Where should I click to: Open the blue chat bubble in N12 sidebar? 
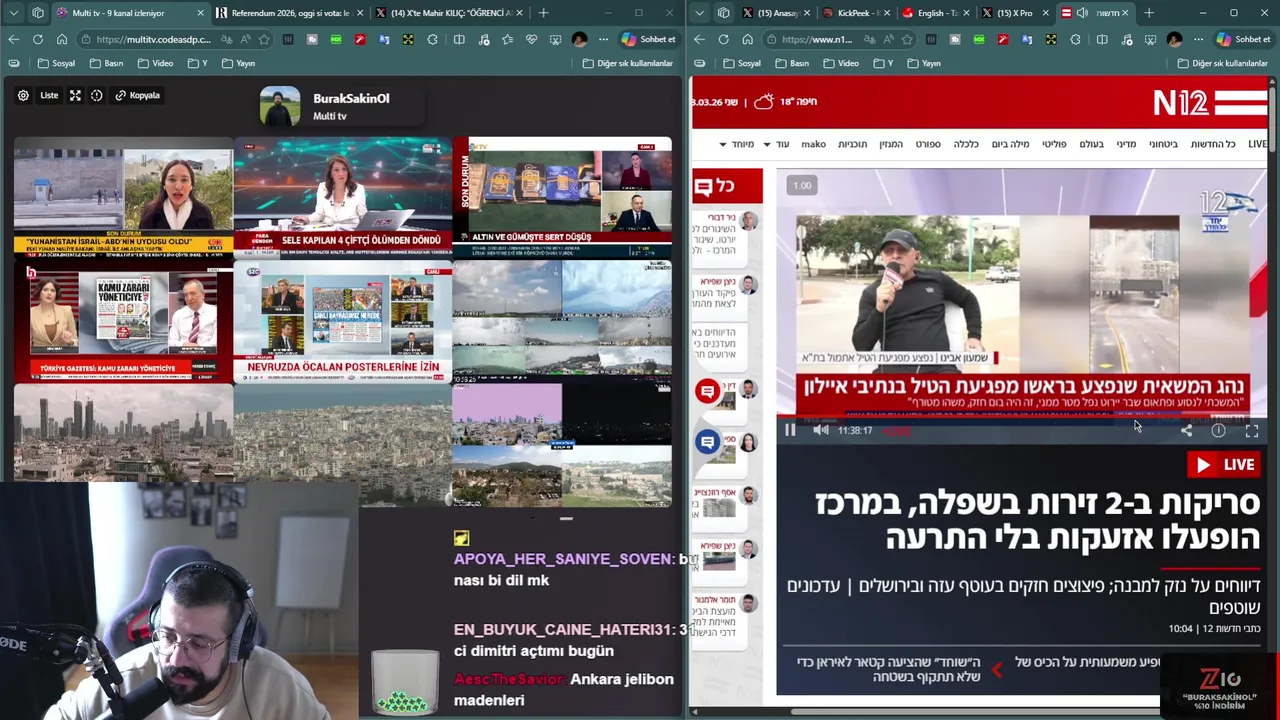pos(708,442)
